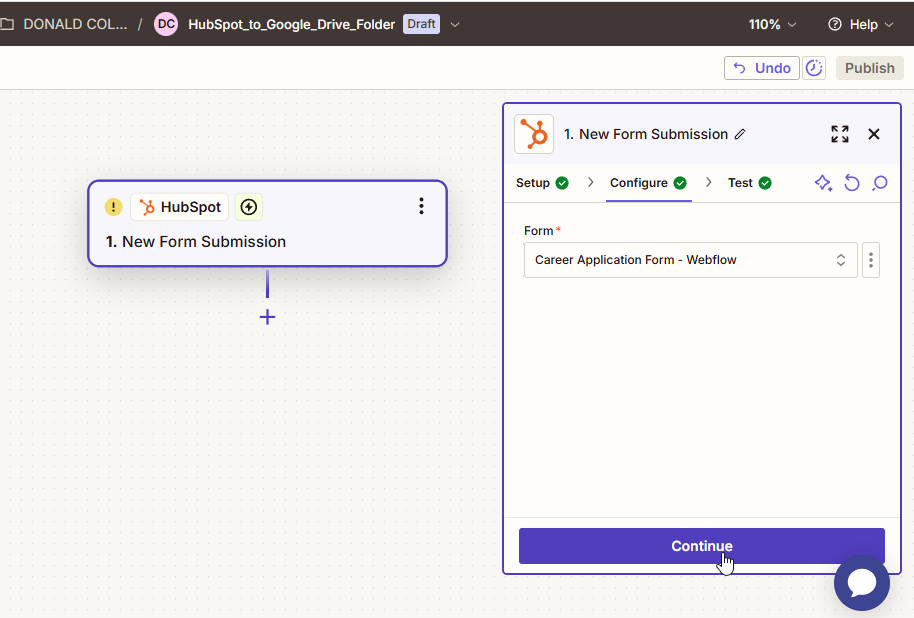
Task: Click the green check next to Setup
Action: 562,183
